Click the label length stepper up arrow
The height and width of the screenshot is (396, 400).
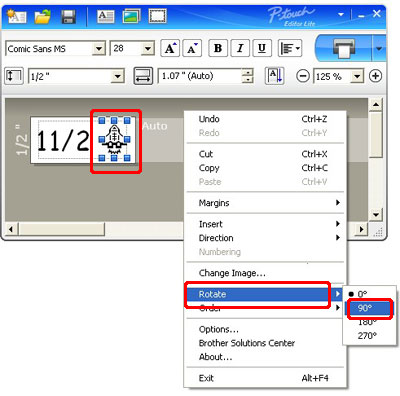(x=247, y=73)
